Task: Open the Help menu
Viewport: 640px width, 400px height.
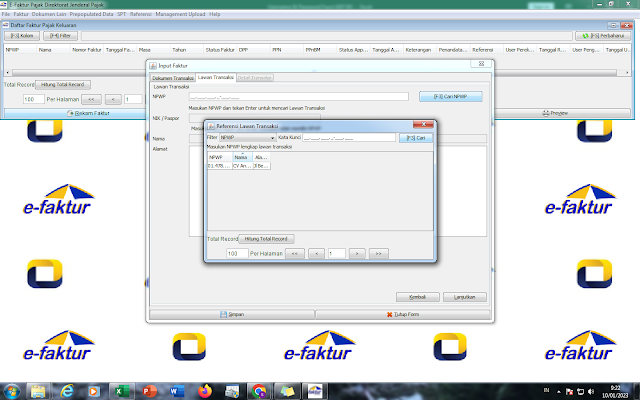Action: pyautogui.click(x=215, y=14)
